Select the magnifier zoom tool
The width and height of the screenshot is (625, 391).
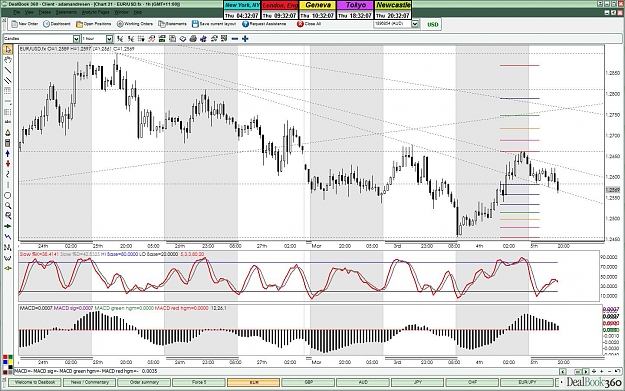pyautogui.click(x=8, y=206)
